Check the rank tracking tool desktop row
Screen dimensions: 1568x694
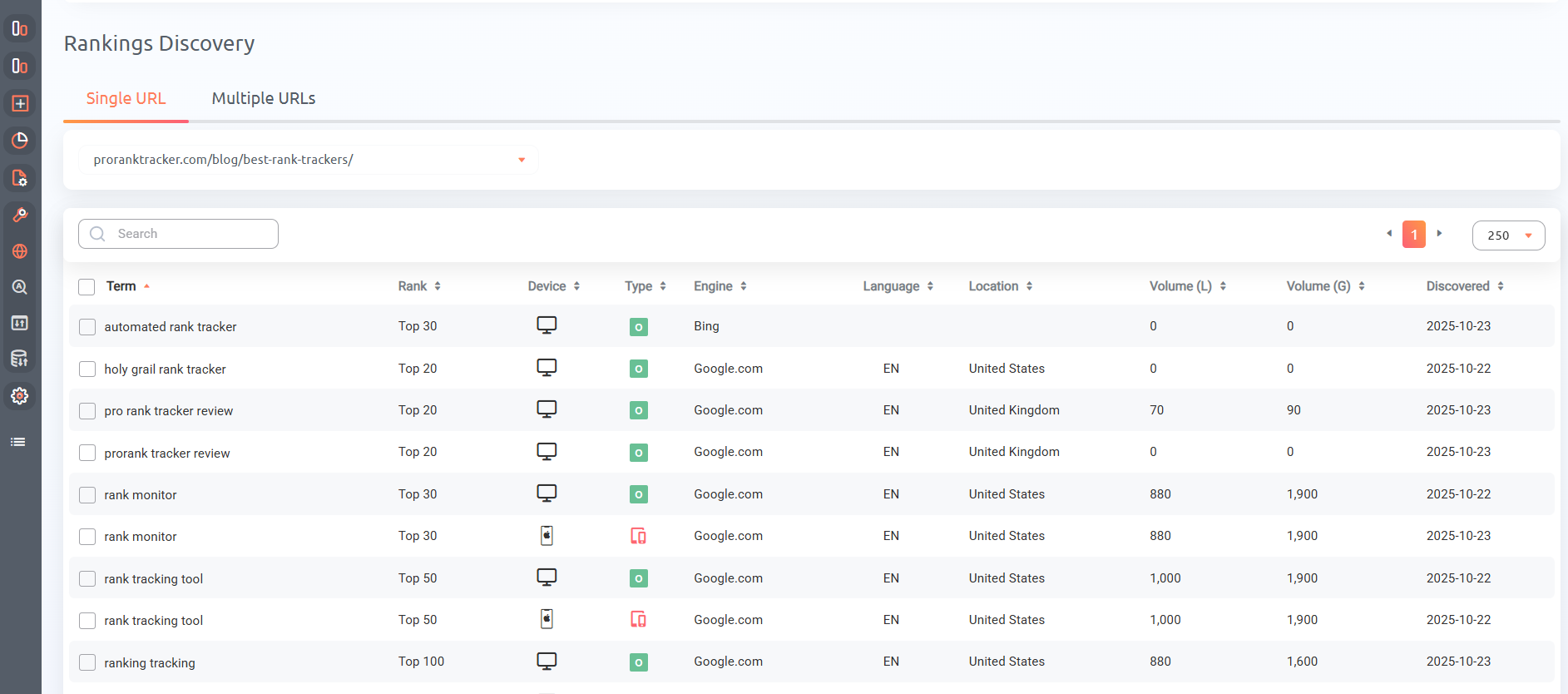[x=87, y=578]
